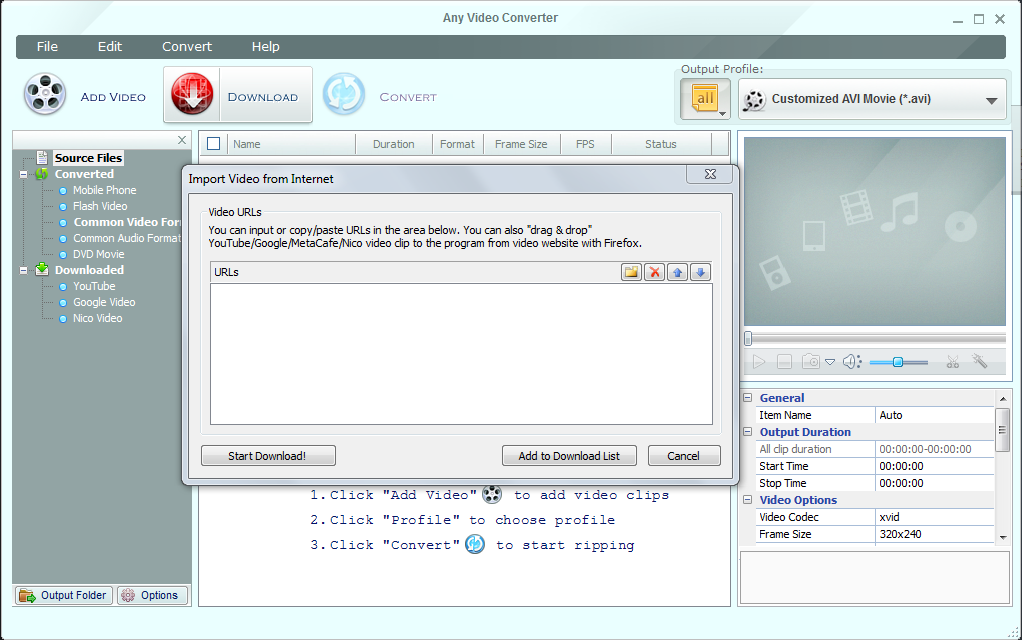The width and height of the screenshot is (1022, 640).
Task: Select Mobile Phone in Converted tree
Action: 104,190
